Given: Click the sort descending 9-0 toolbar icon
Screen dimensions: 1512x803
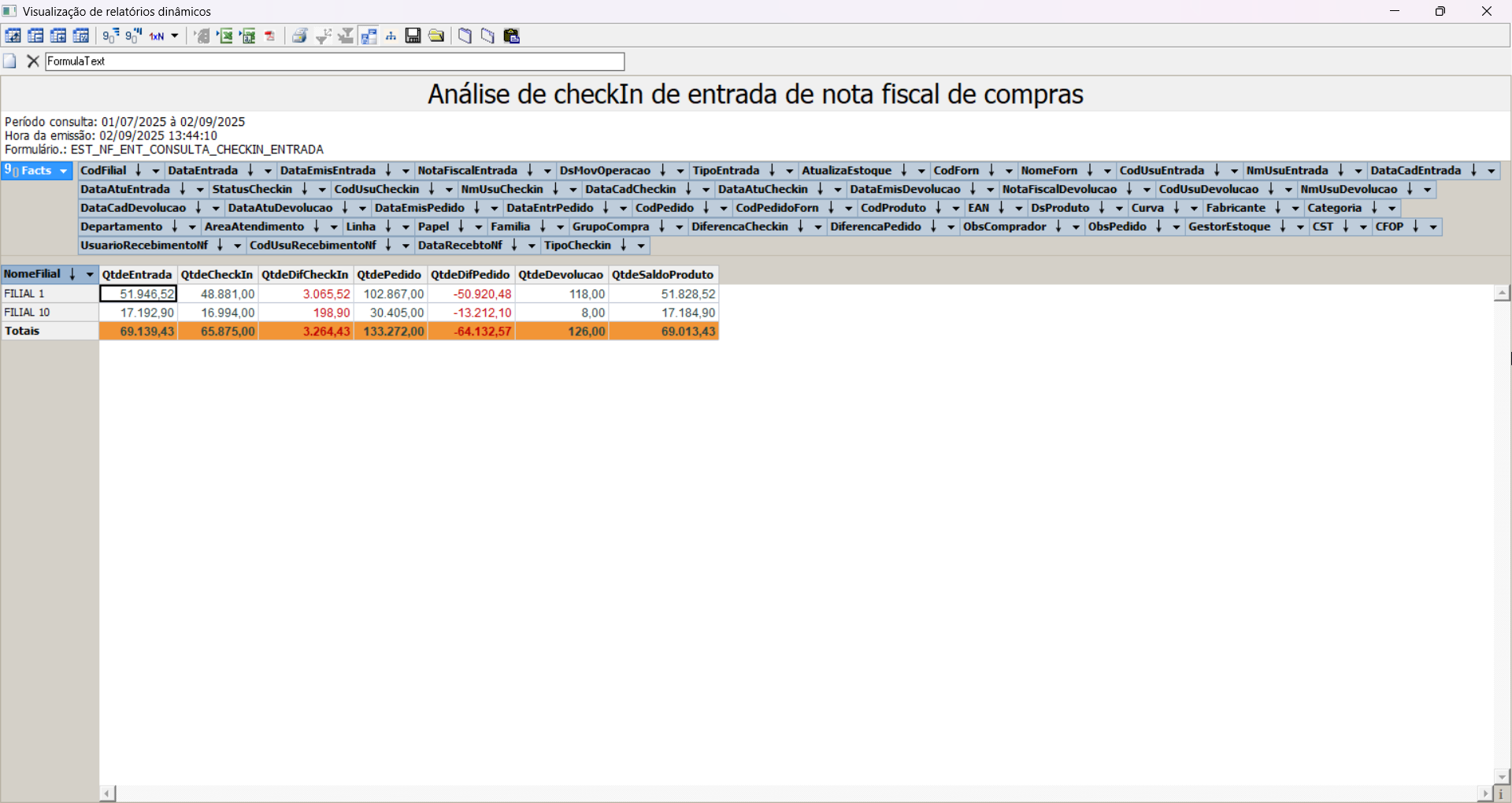Looking at the screenshot, I should pyautogui.click(x=134, y=35).
